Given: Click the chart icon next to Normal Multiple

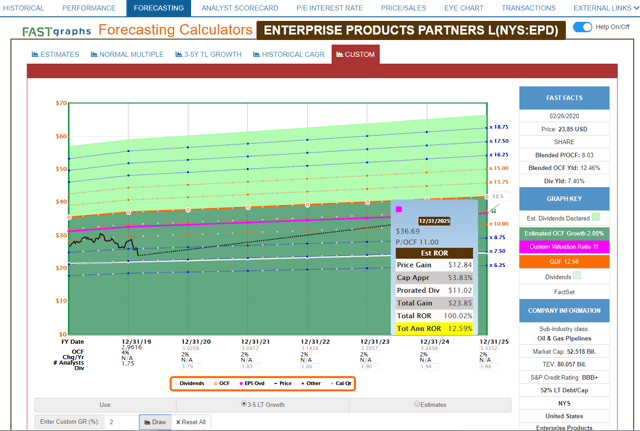Looking at the screenshot, I should tap(94, 54).
